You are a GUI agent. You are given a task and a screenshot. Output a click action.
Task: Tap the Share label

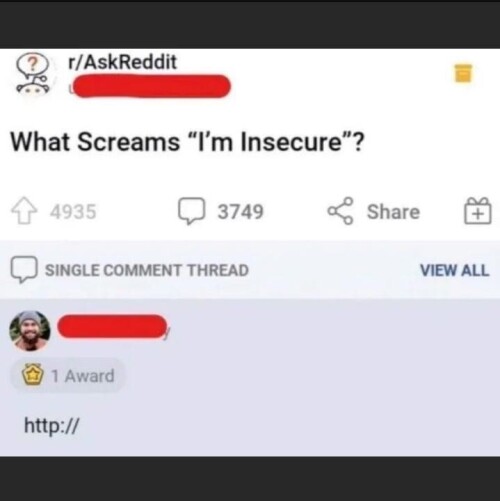(393, 212)
